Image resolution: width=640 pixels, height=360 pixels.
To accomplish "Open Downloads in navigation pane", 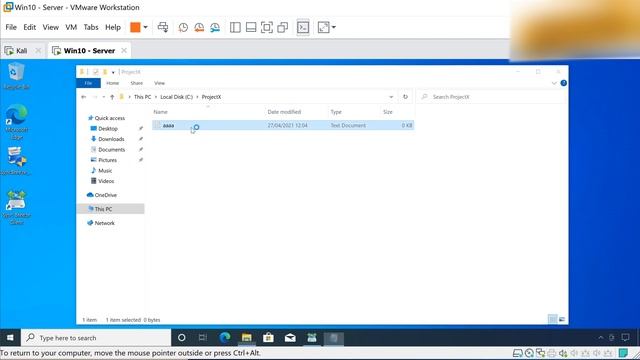I will [111, 139].
